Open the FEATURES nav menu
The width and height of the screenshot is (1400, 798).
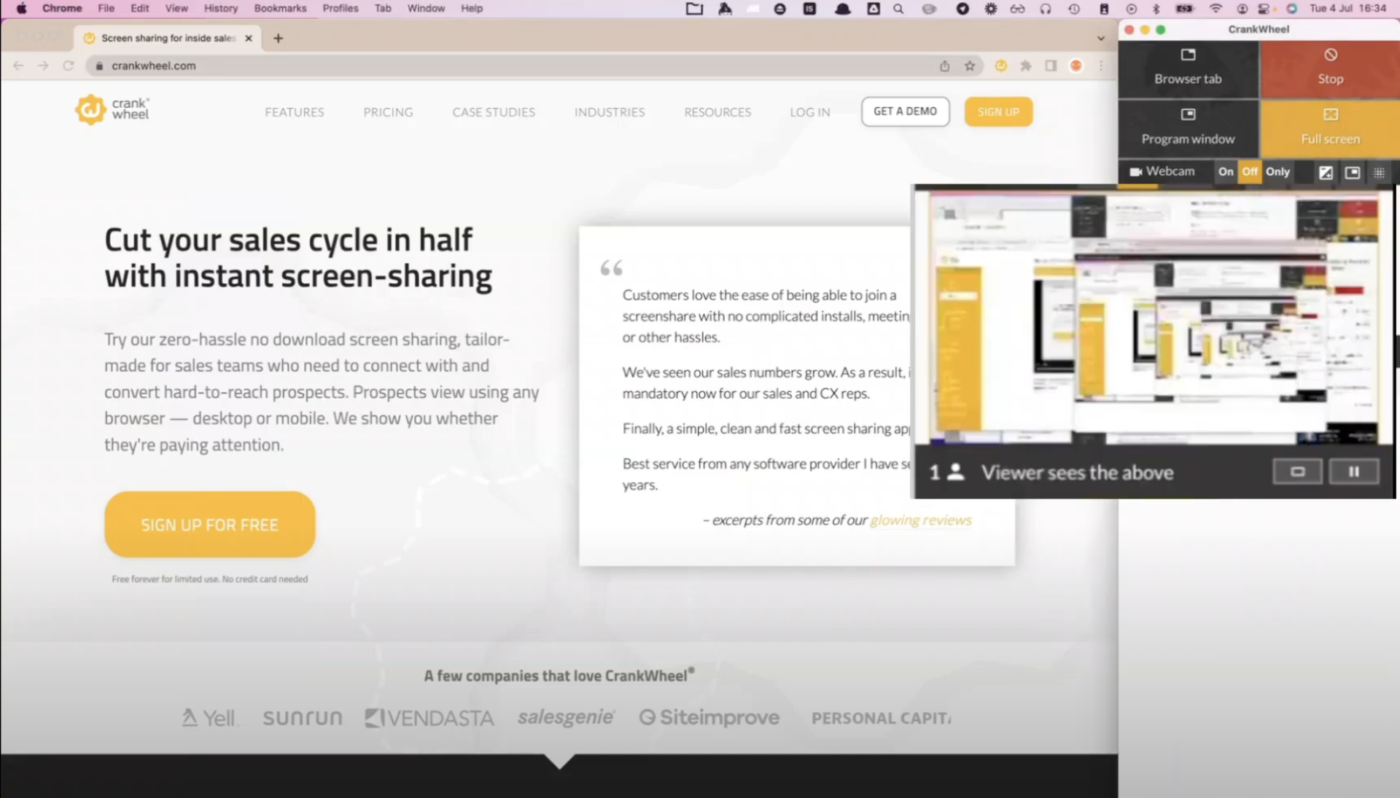click(294, 112)
